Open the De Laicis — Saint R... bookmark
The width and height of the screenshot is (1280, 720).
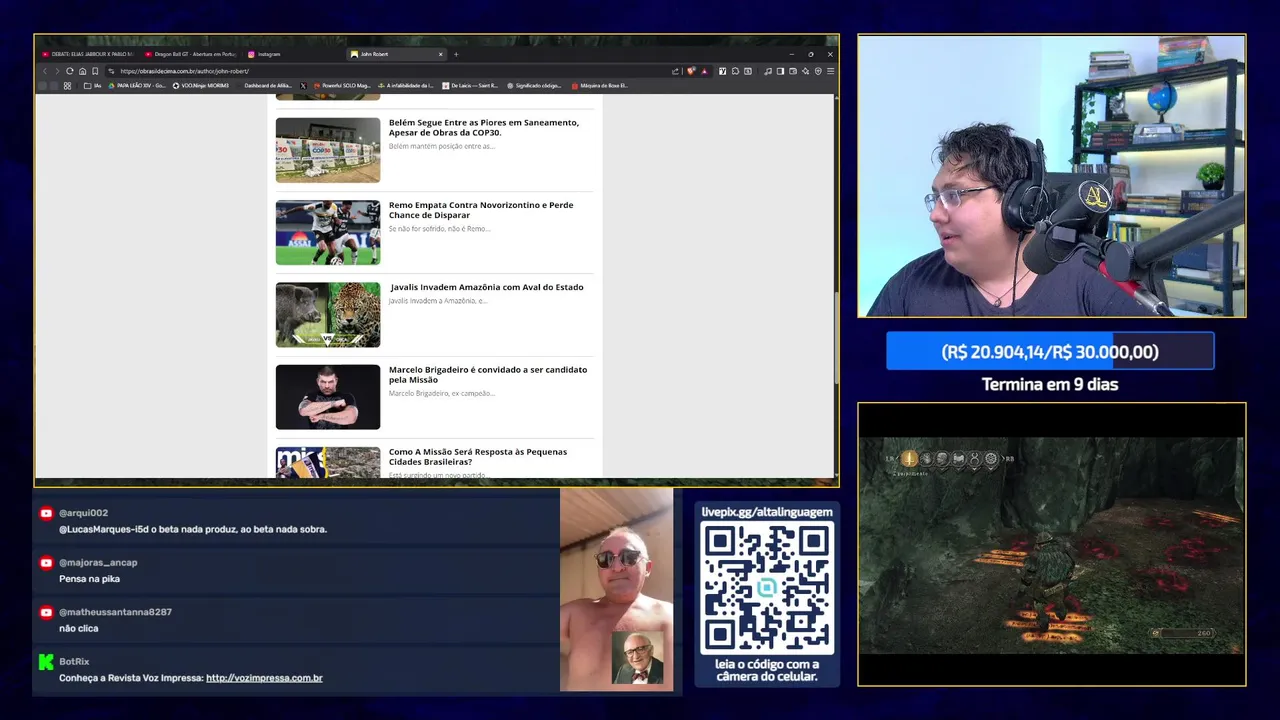[470, 86]
